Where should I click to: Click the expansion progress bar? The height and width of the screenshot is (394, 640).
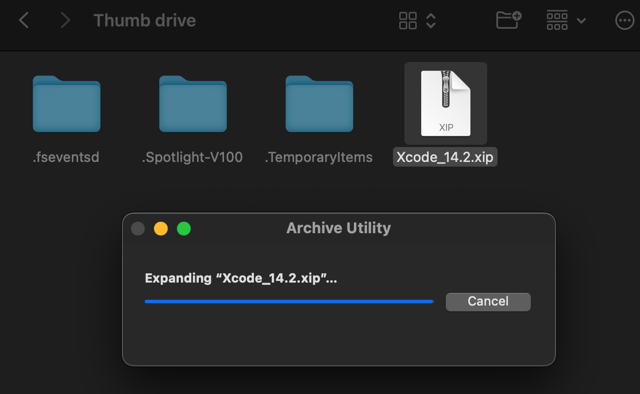(289, 302)
